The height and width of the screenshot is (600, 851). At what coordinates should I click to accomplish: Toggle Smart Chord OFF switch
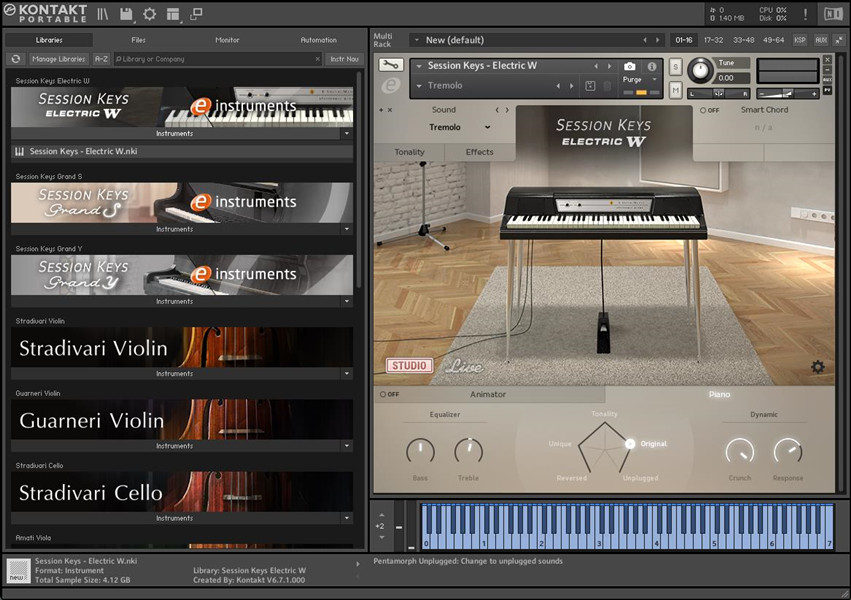709,110
